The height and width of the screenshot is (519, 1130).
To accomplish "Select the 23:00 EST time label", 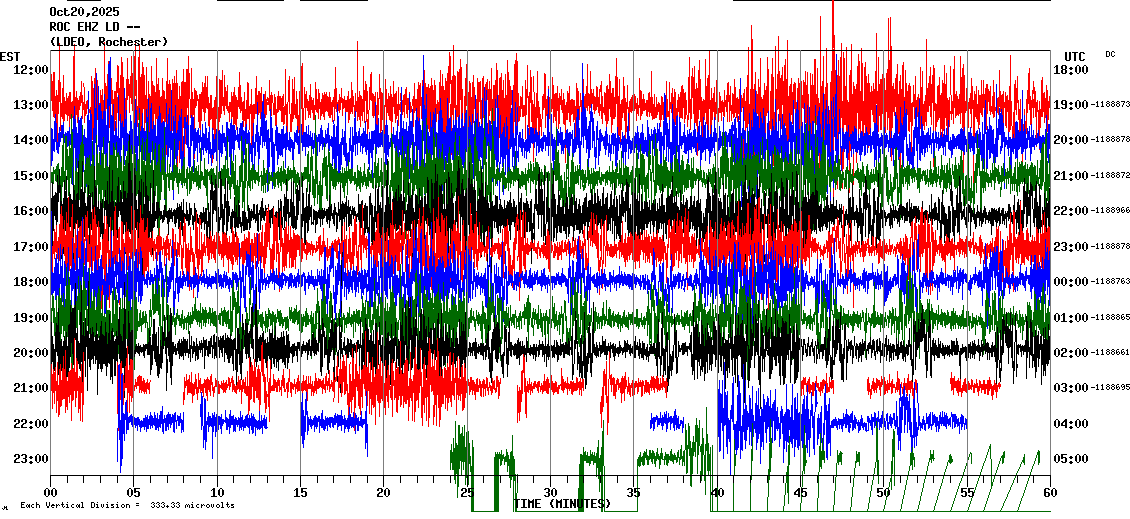I will [31, 459].
